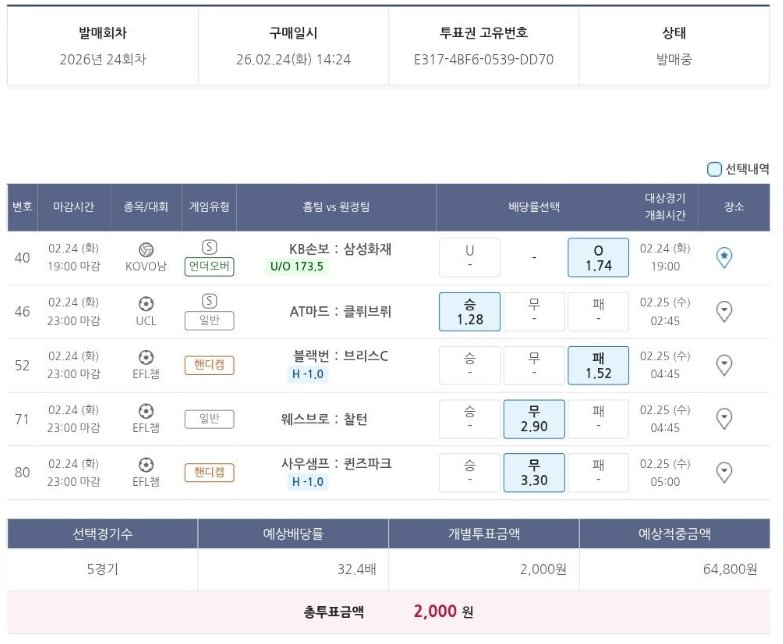The width and height of the screenshot is (783, 644).
Task: Click the 언더오버 game type tag
Action: [x=209, y=267]
